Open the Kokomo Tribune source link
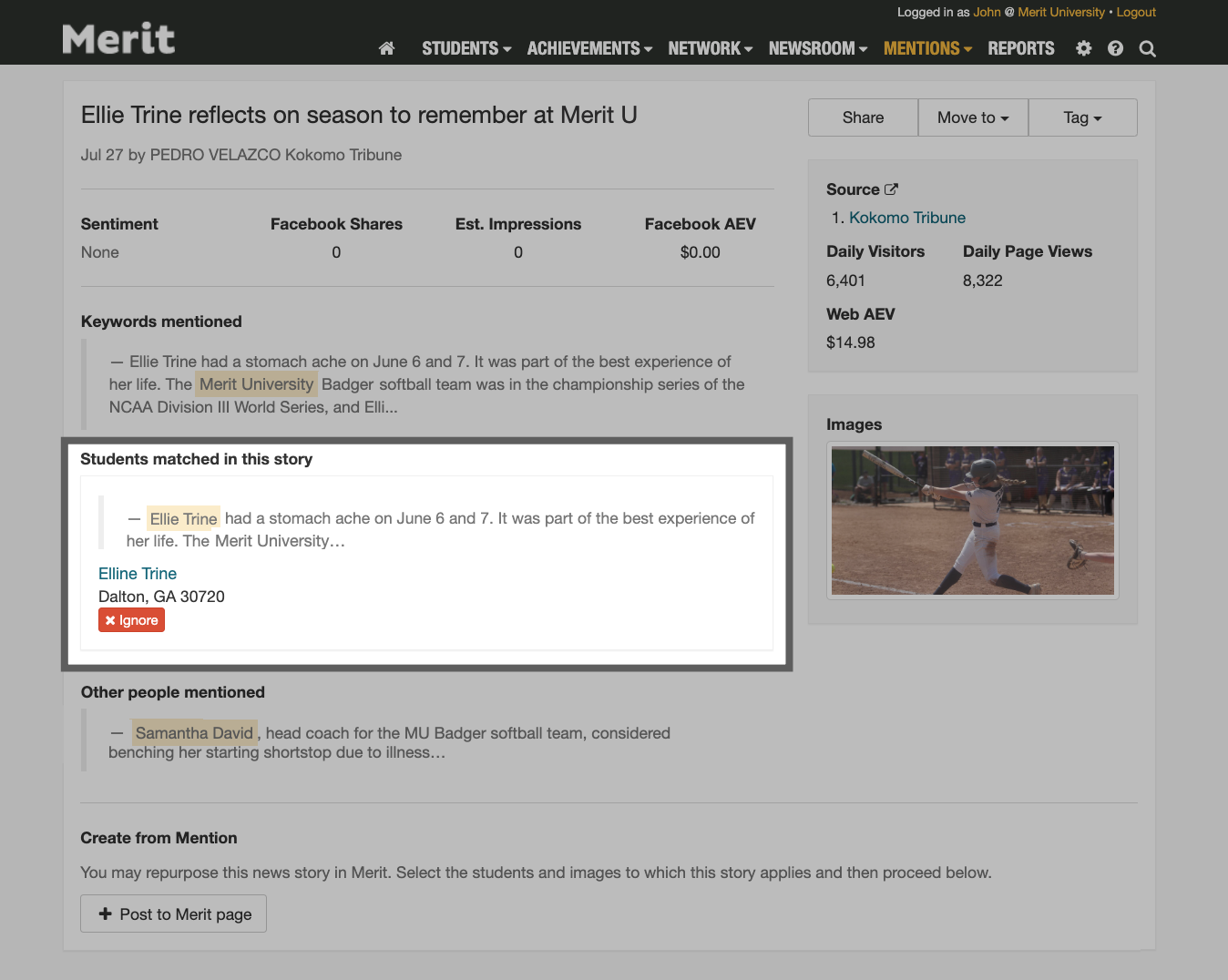The image size is (1228, 980). [x=906, y=218]
